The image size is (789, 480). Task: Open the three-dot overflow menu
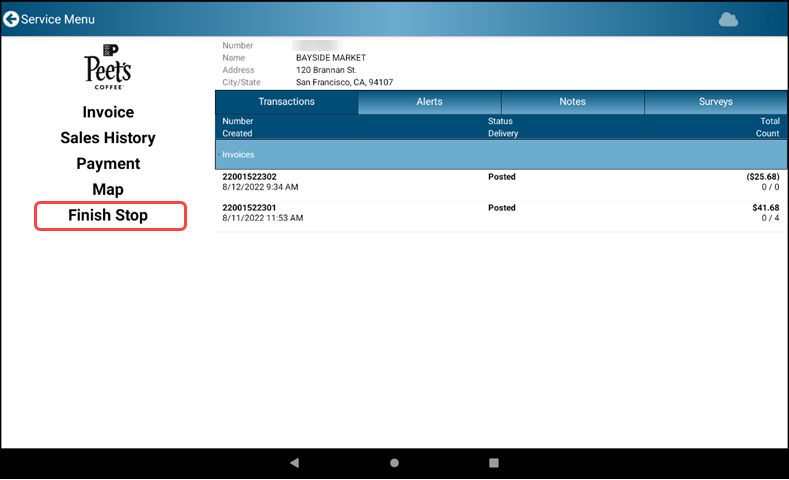(767, 20)
